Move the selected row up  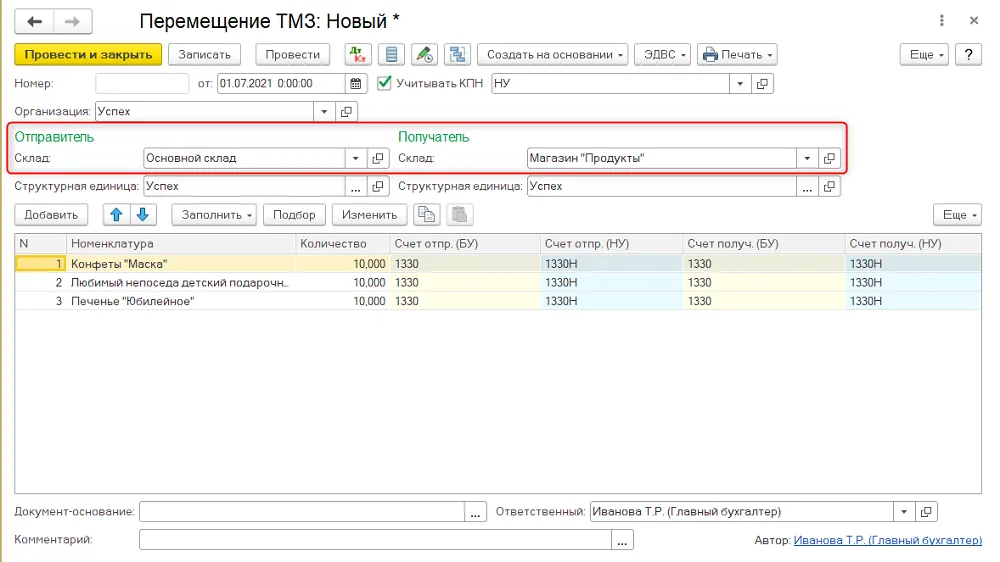(116, 215)
